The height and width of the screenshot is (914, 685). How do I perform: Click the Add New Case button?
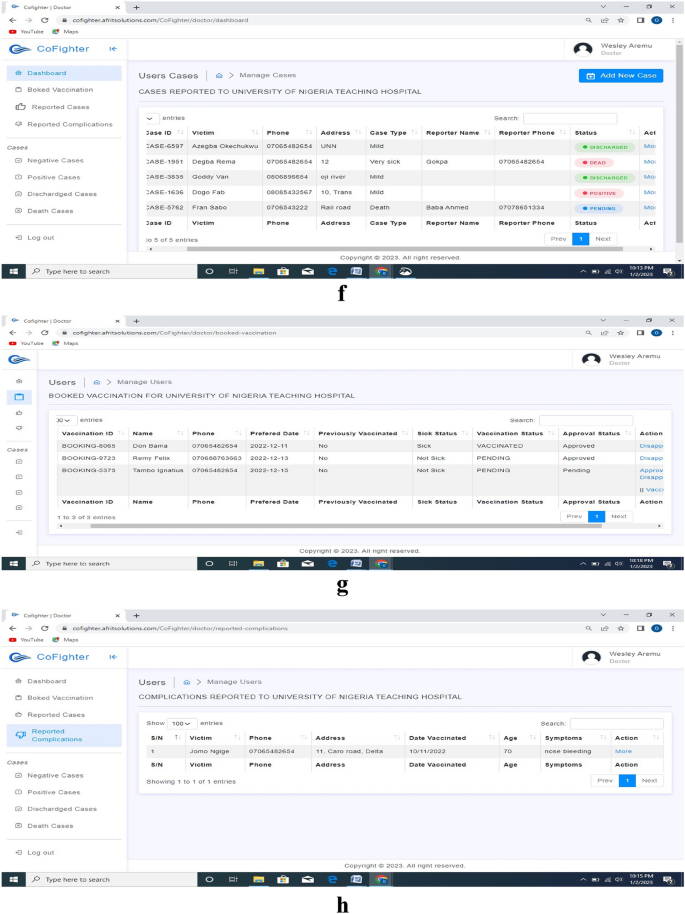[620, 76]
